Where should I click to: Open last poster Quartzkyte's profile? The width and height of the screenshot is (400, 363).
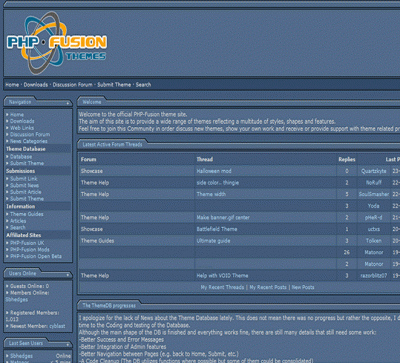pyautogui.click(x=374, y=171)
